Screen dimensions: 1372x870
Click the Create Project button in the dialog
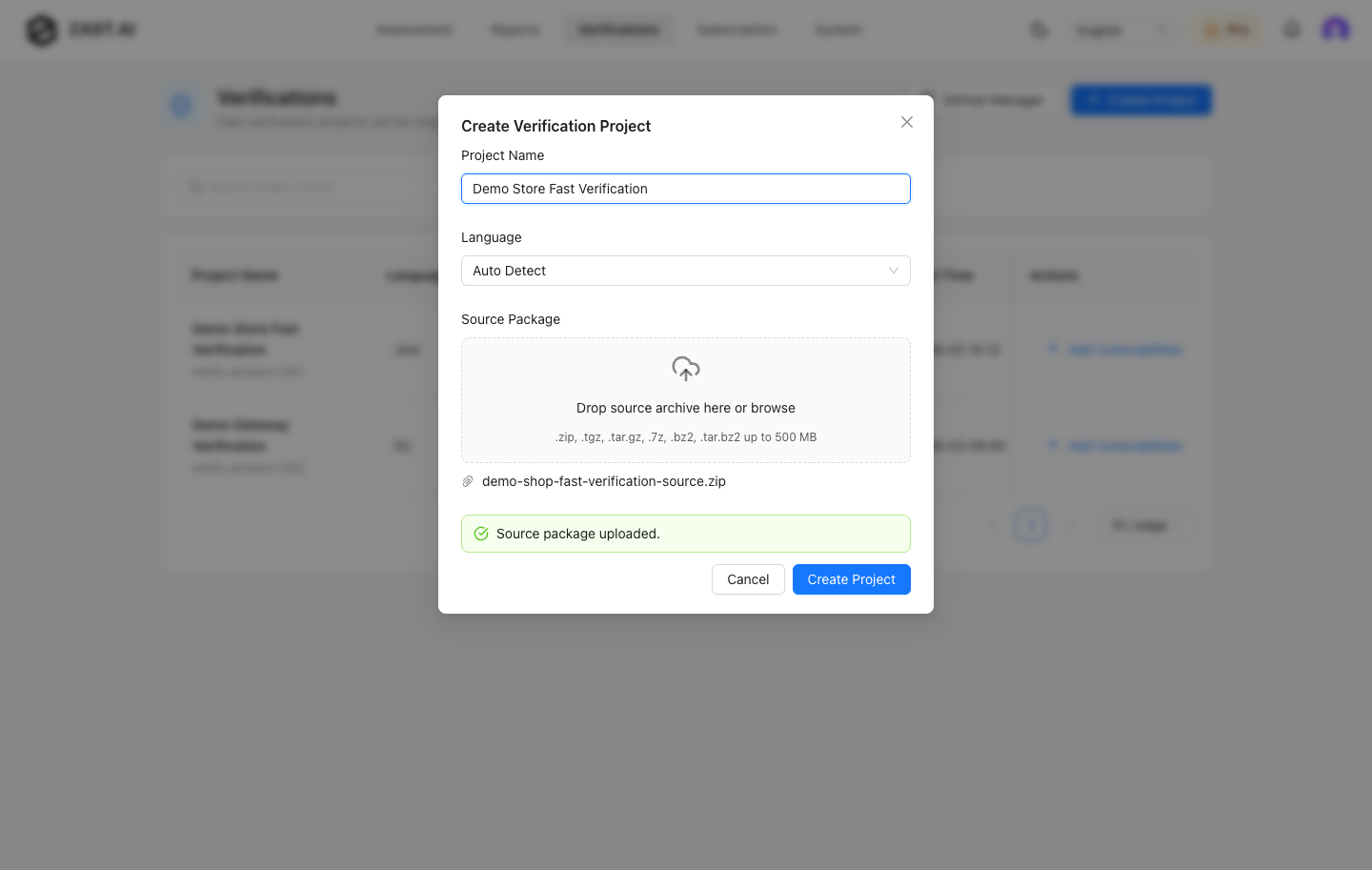click(x=852, y=579)
